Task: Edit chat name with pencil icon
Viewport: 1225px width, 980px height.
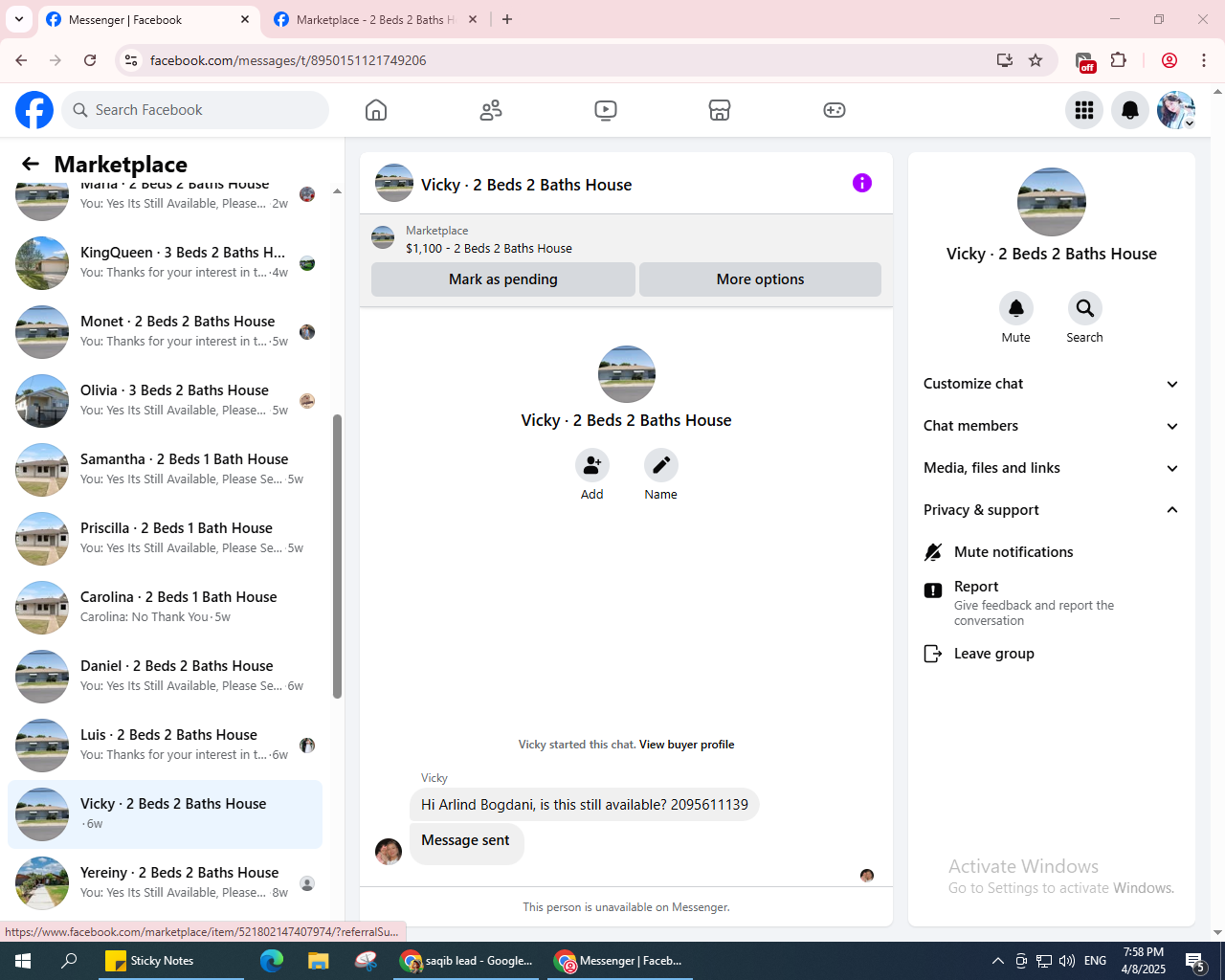Action: click(661, 465)
